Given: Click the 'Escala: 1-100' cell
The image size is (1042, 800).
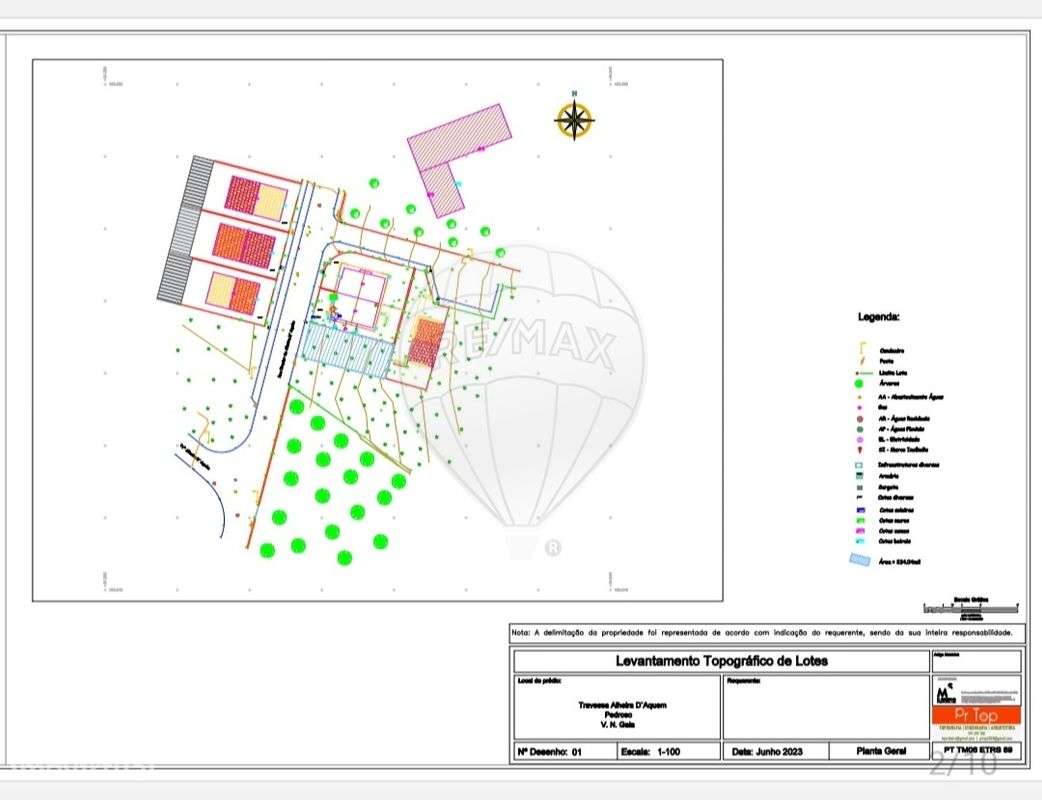Looking at the screenshot, I should tap(669, 751).
